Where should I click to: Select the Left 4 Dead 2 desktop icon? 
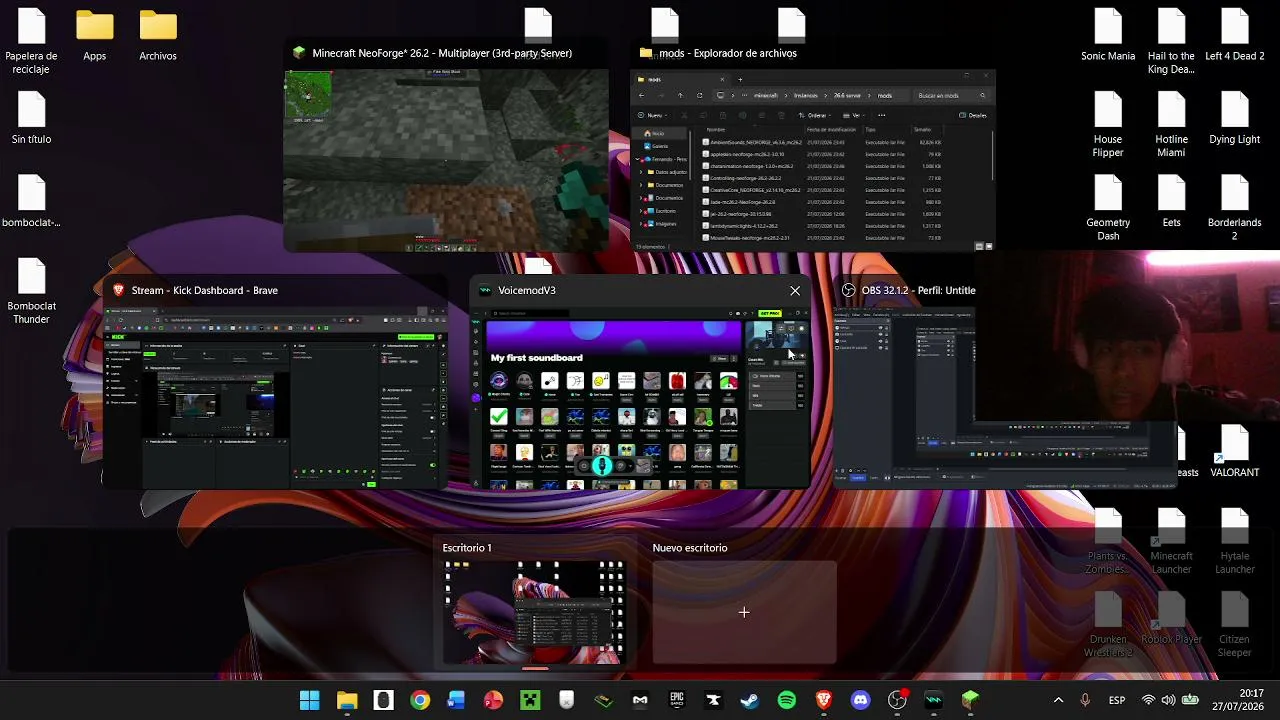click(x=1235, y=37)
